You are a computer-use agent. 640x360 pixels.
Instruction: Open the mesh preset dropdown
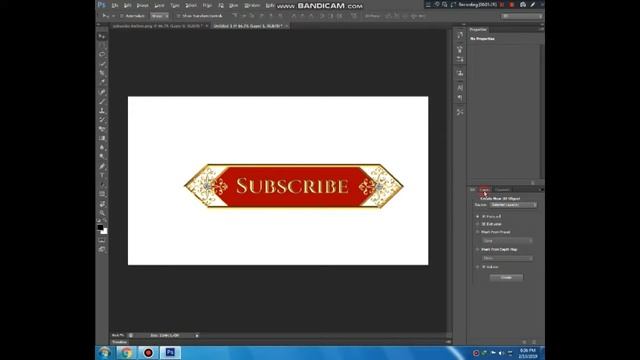click(507, 241)
